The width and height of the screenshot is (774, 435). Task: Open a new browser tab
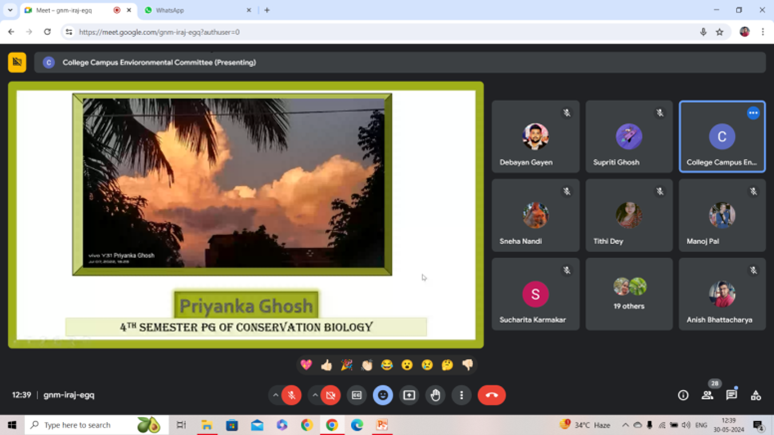[267, 10]
